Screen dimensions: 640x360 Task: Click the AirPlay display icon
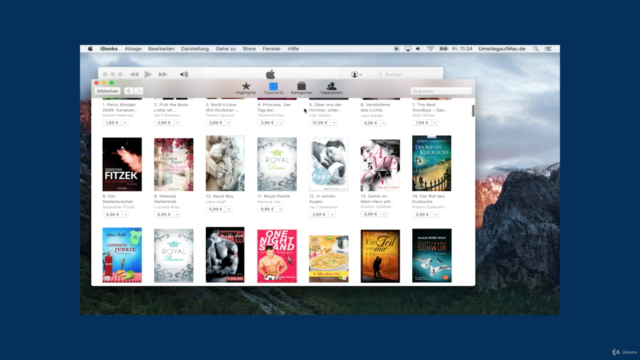coord(408,49)
